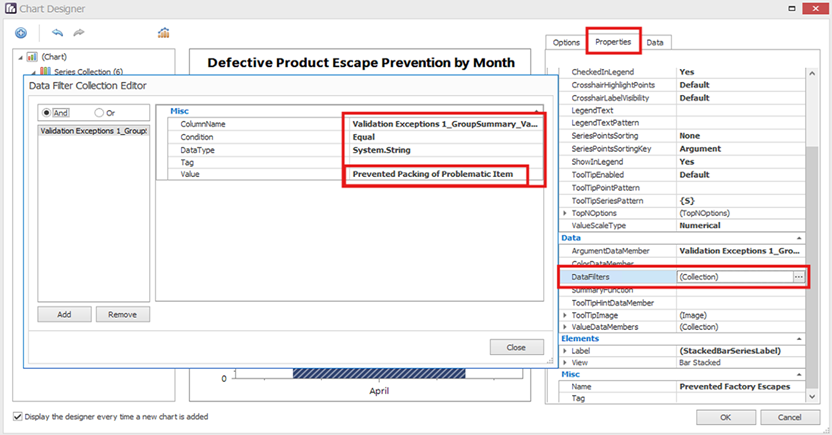The height and width of the screenshot is (435, 832).
Task: Expand the TopNOptions property
Action: point(566,214)
